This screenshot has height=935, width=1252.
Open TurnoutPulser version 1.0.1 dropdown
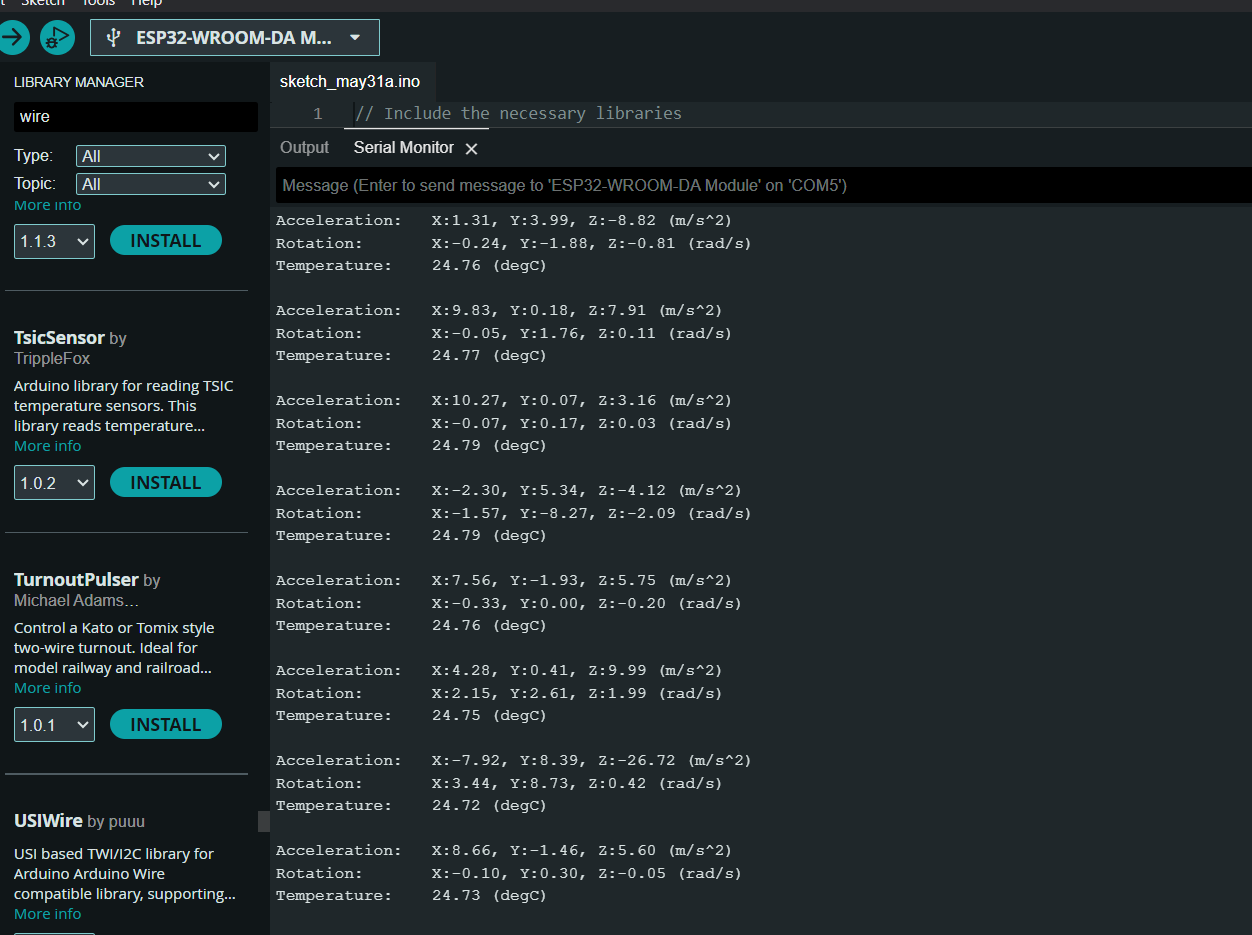pos(54,725)
